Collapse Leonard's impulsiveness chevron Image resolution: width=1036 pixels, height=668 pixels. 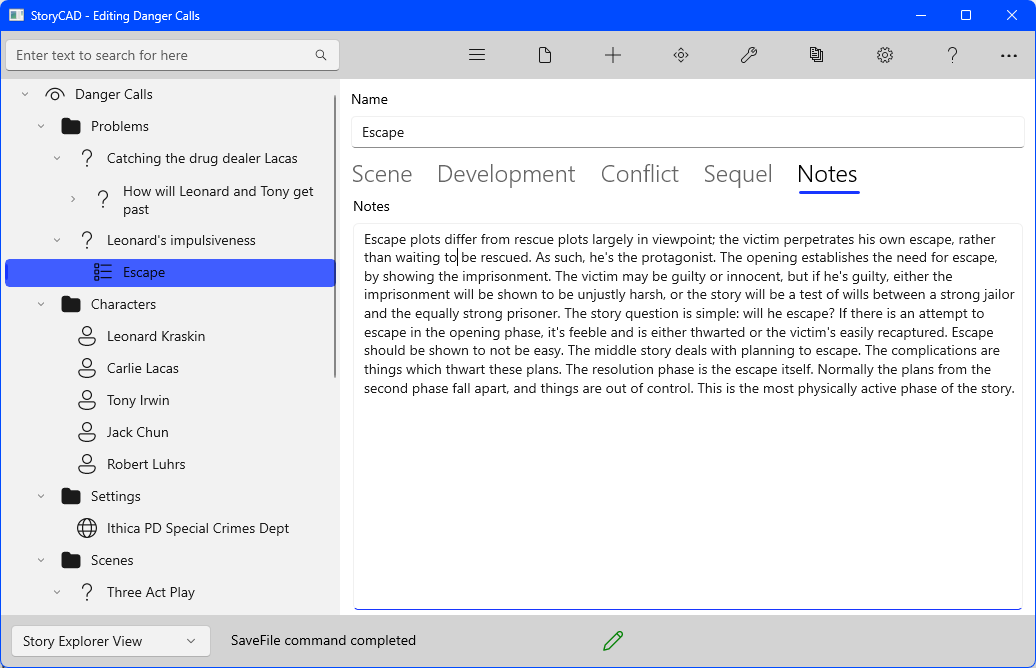(x=57, y=240)
